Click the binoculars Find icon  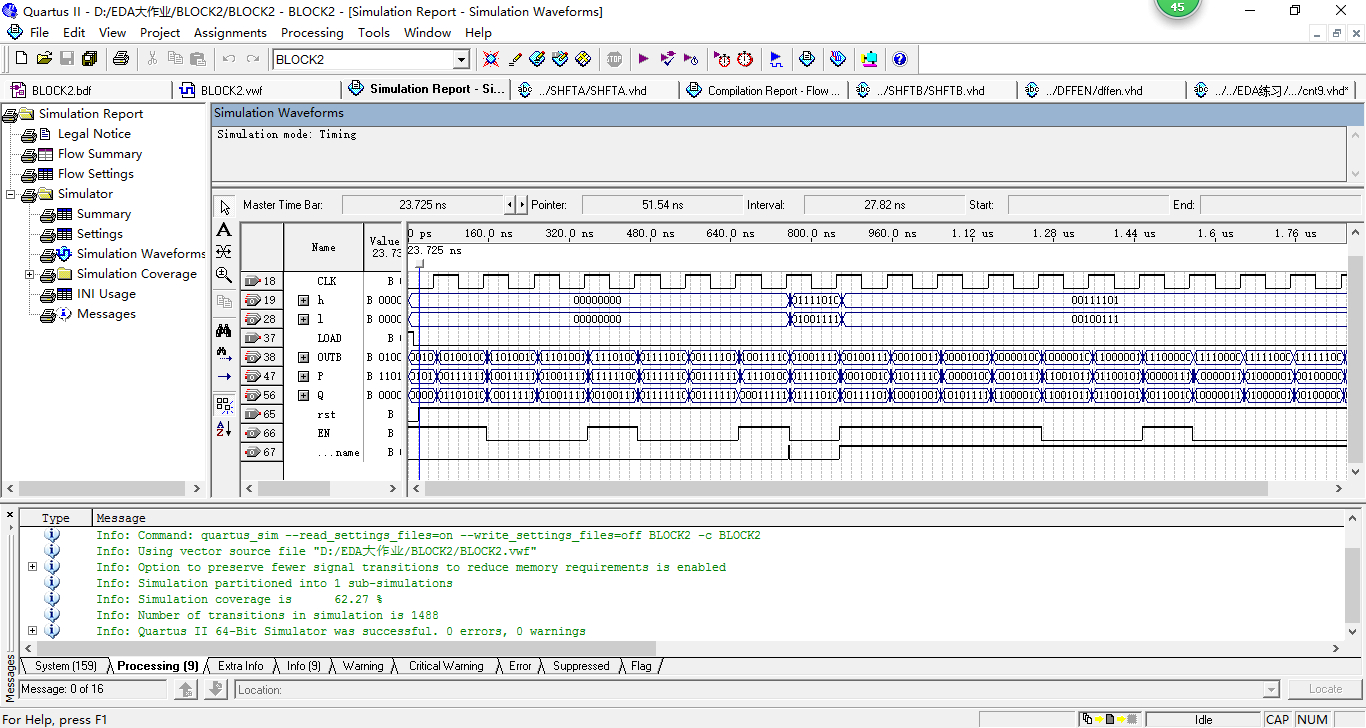pyautogui.click(x=224, y=330)
